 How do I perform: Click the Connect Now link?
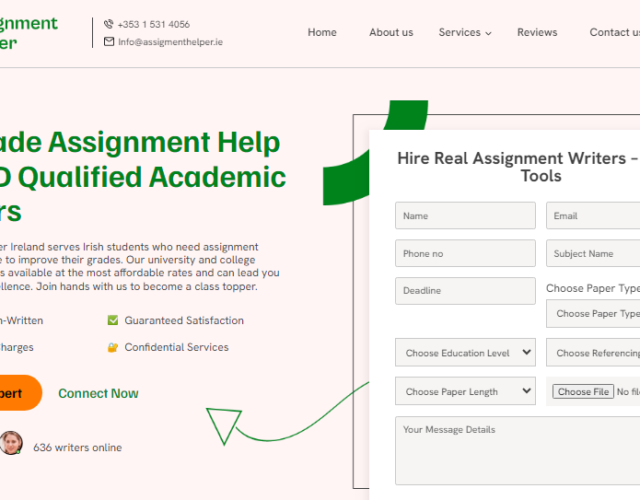click(98, 393)
